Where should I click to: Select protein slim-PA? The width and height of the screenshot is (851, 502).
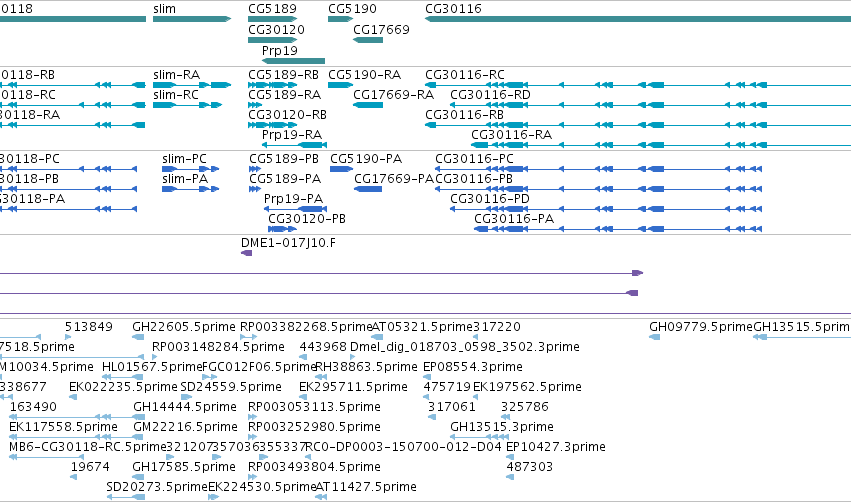point(185,179)
